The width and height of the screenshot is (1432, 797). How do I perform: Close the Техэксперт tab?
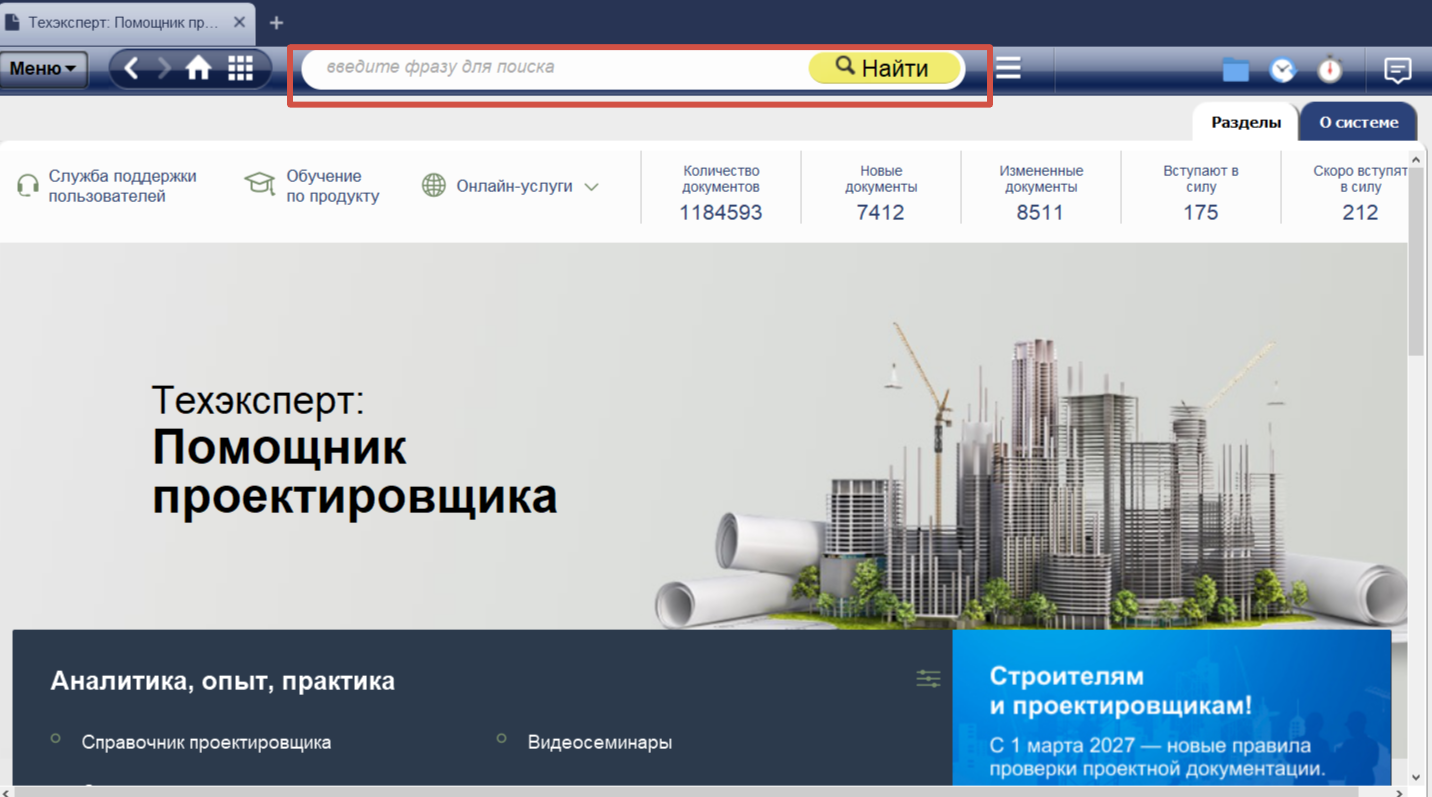240,22
